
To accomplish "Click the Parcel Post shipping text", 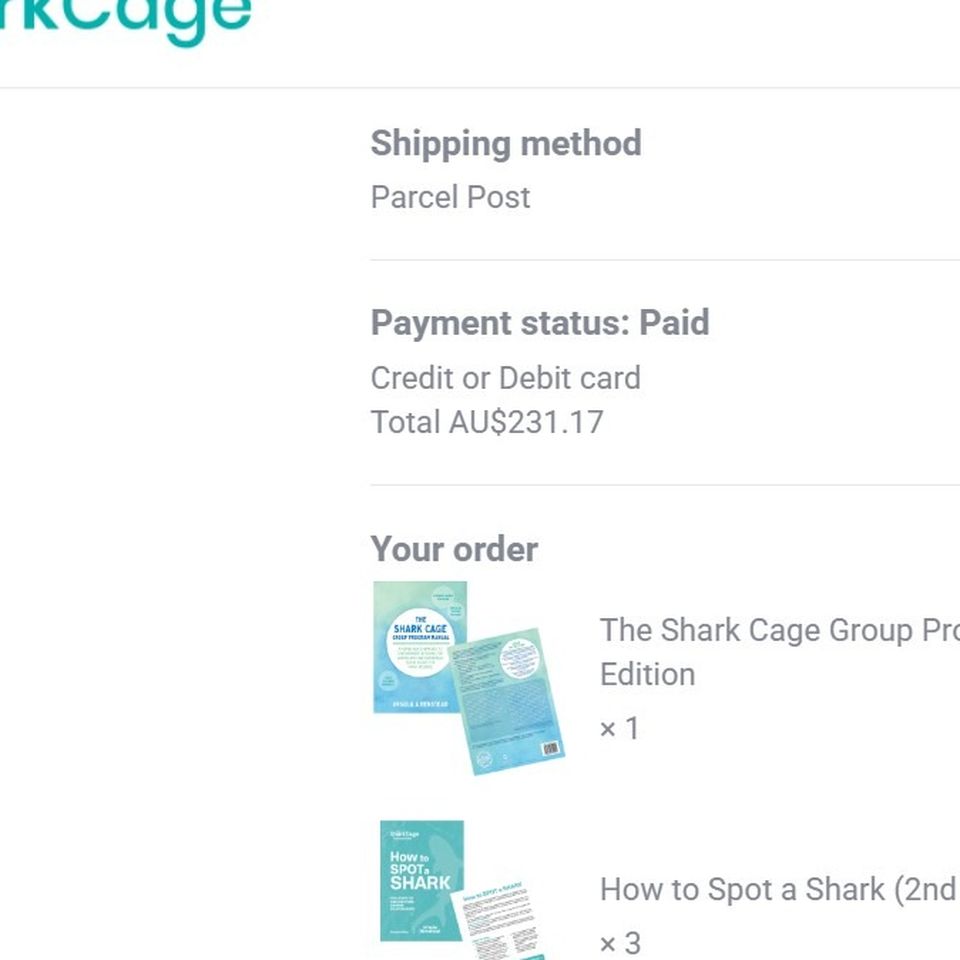I will coord(451,197).
